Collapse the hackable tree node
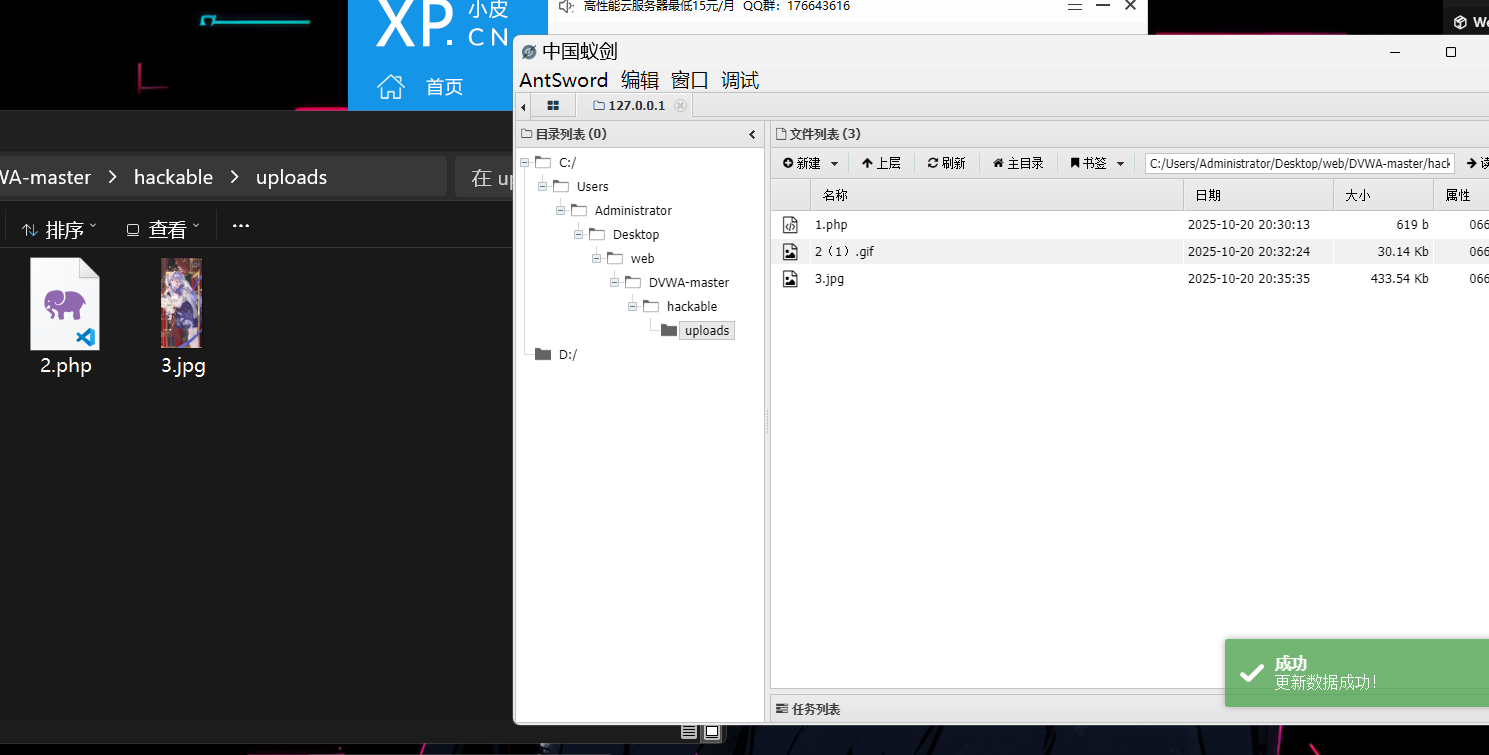The image size is (1489, 755). pyautogui.click(x=633, y=306)
